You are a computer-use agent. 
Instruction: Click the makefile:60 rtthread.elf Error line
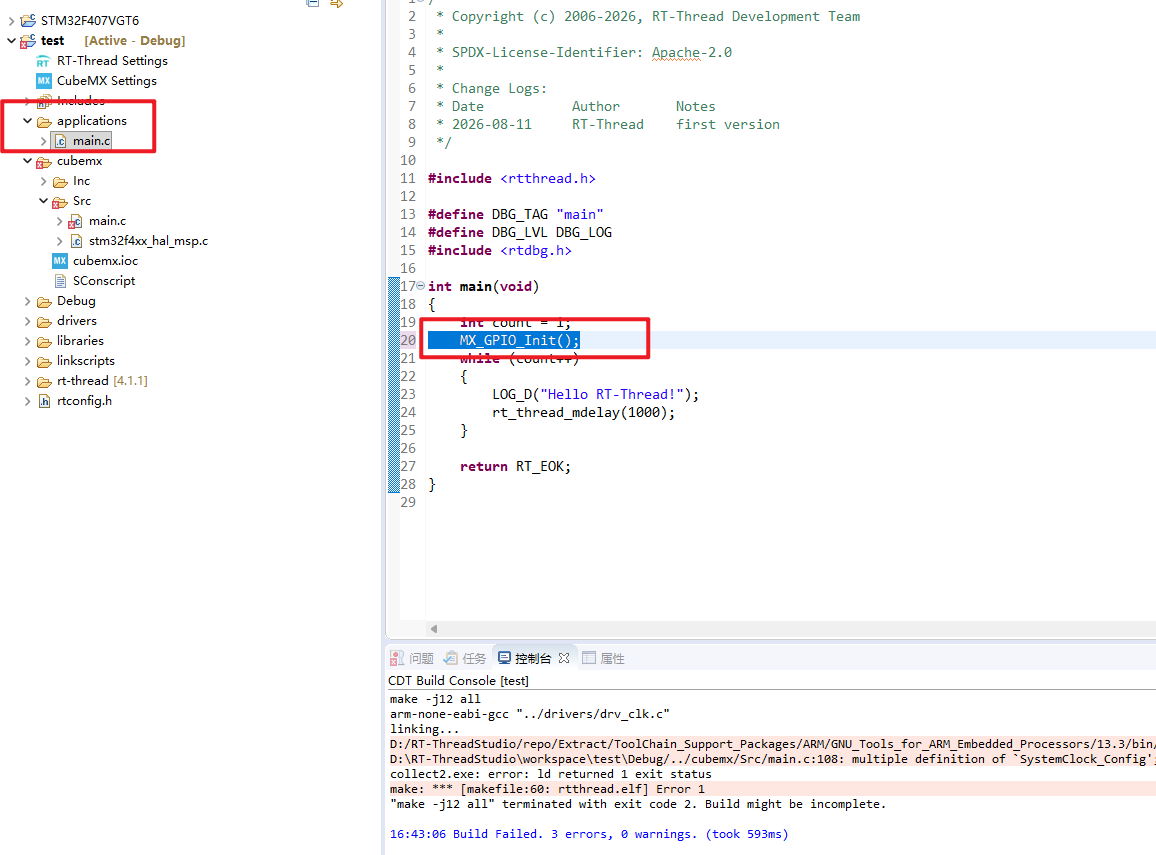[547, 789]
